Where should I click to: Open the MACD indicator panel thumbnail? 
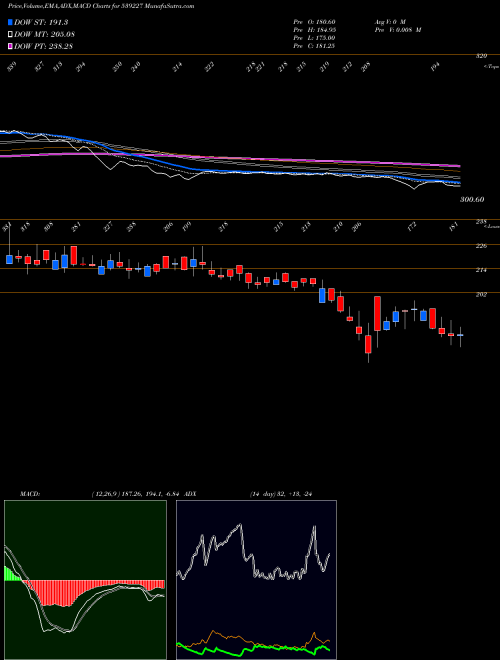(85, 580)
